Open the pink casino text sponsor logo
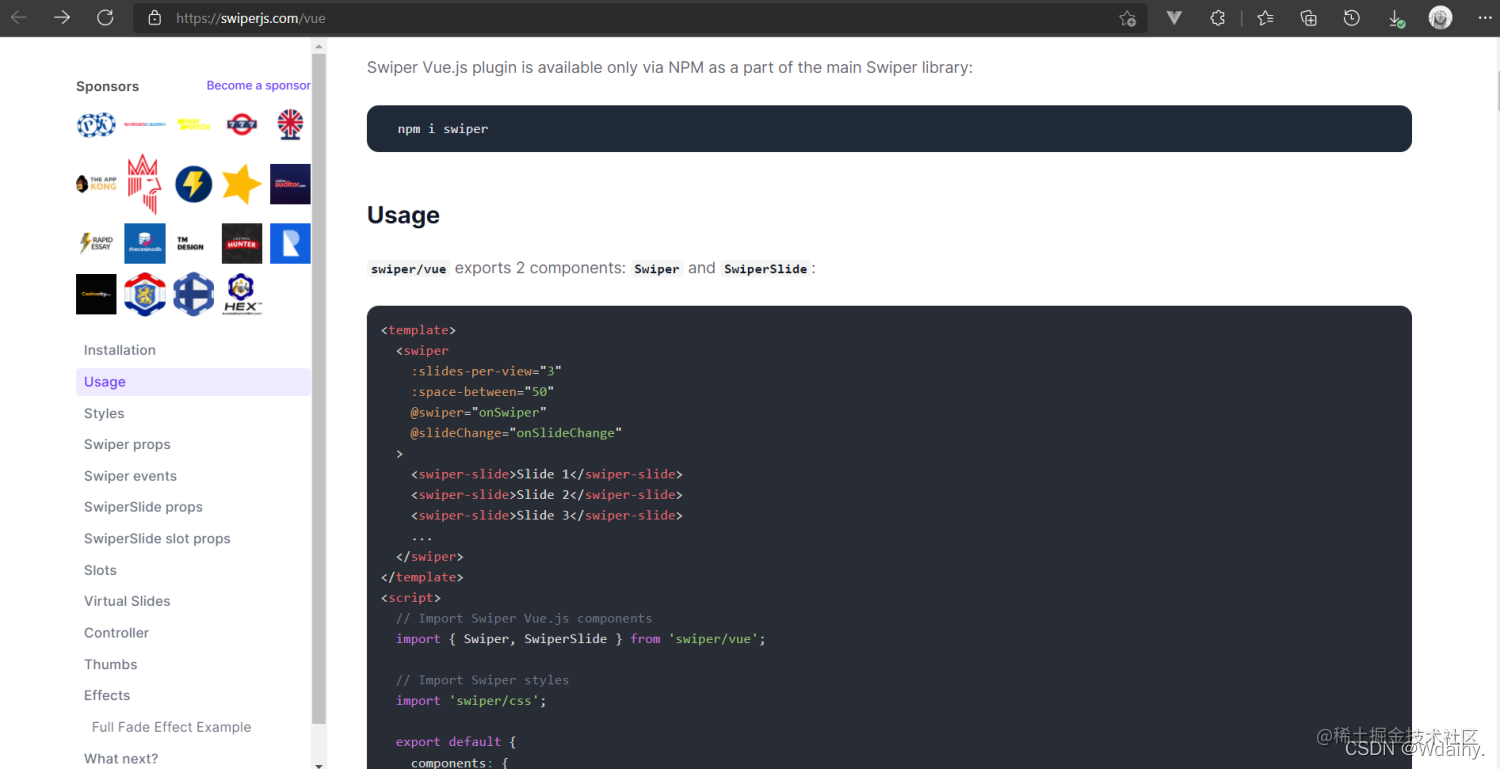The image size is (1500, 769). point(144,124)
